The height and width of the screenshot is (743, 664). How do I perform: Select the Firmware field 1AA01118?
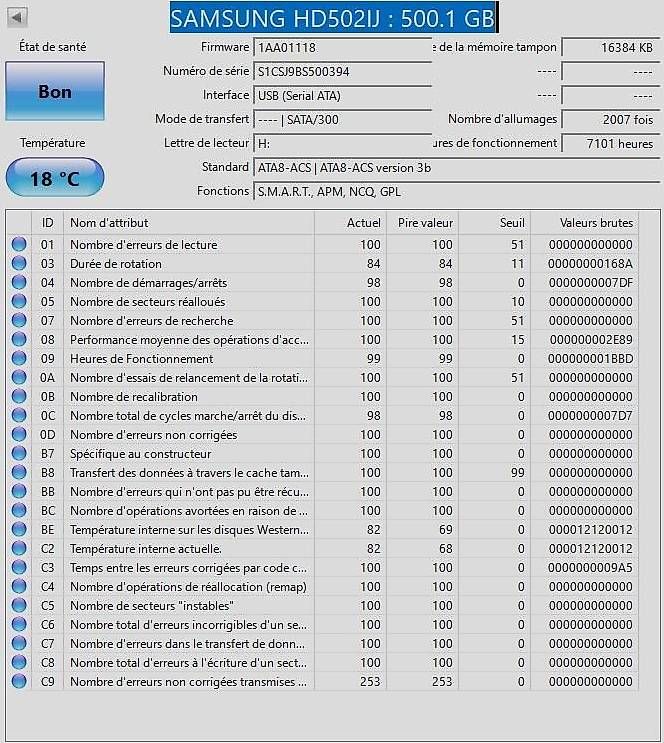pyautogui.click(x=343, y=47)
